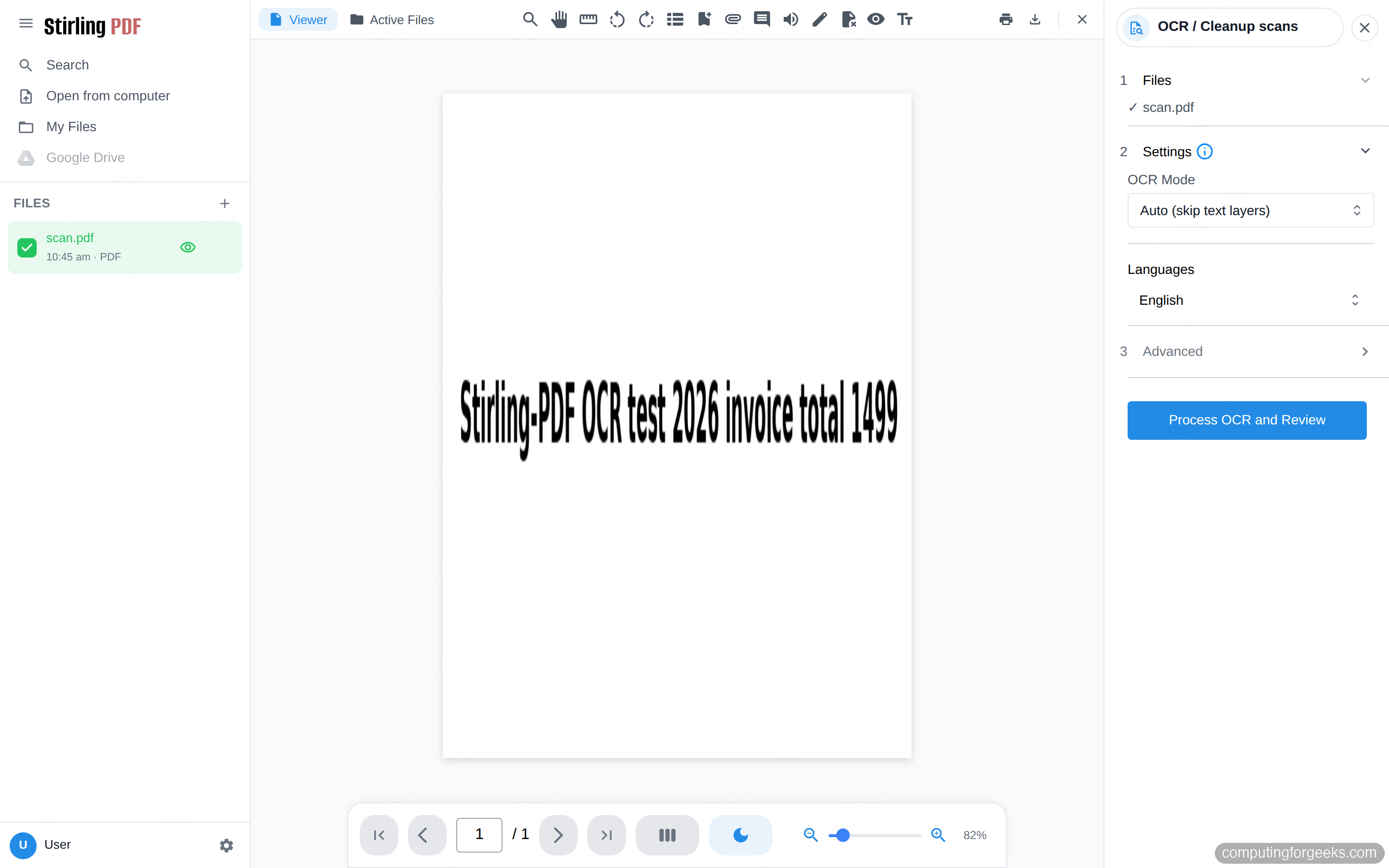Collapse the Files step chevron
The image size is (1389, 868).
[x=1365, y=81]
